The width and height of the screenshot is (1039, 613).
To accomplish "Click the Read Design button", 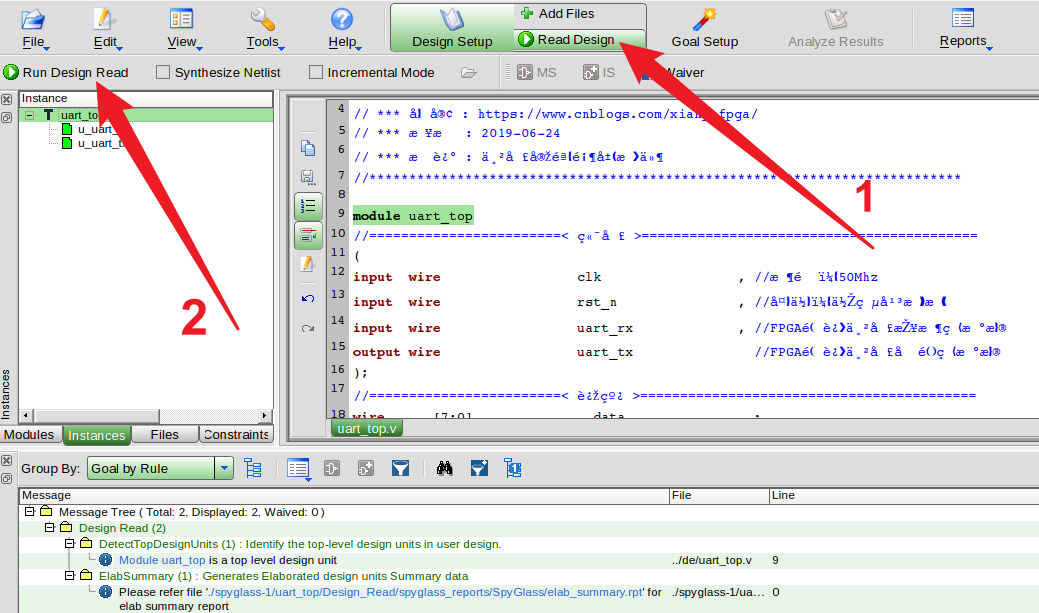I will [x=566, y=39].
